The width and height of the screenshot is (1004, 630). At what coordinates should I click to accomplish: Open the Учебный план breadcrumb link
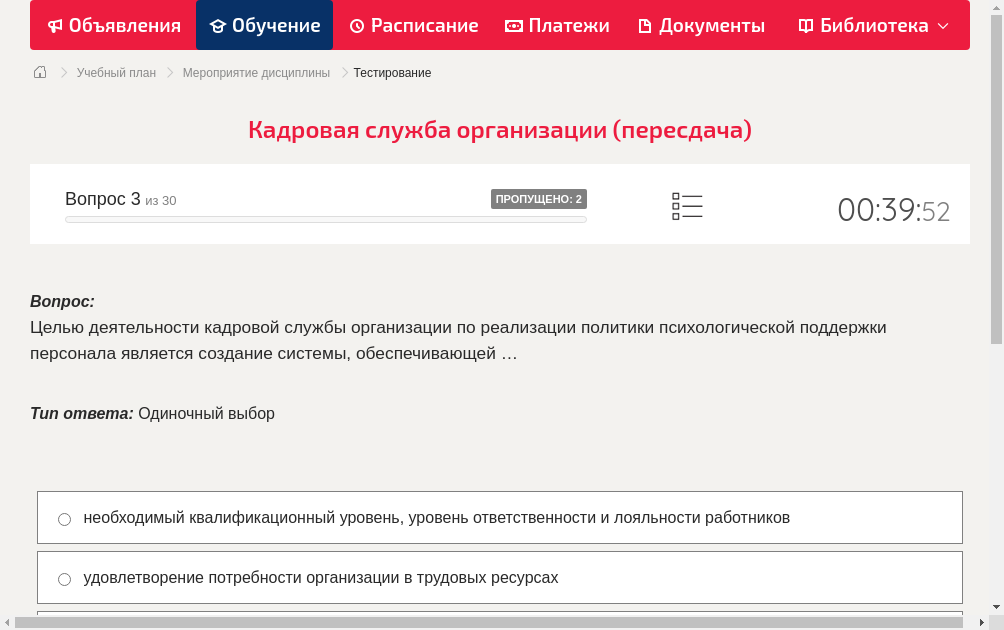pyautogui.click(x=118, y=72)
